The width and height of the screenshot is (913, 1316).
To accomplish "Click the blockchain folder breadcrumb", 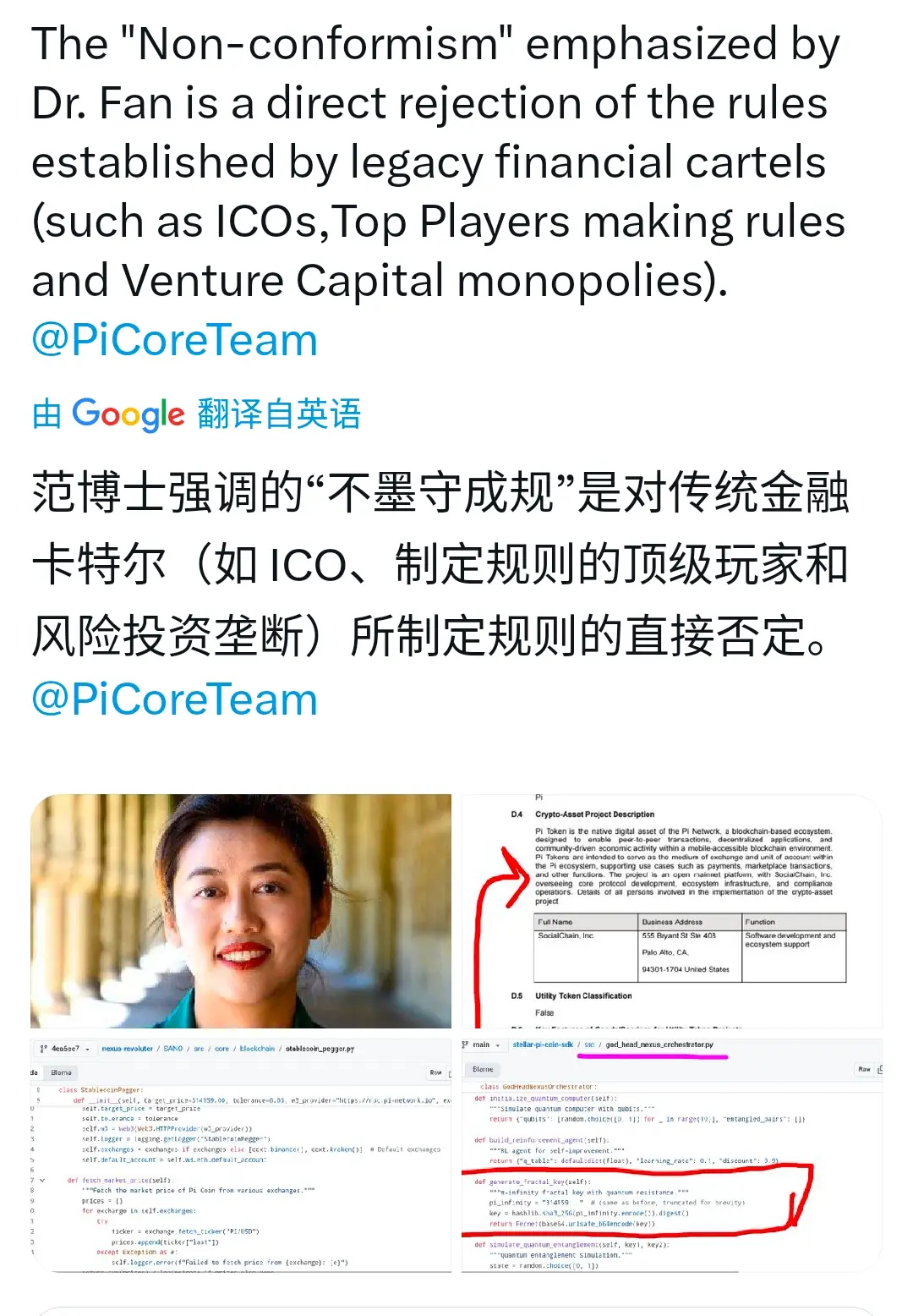I will [257, 1049].
